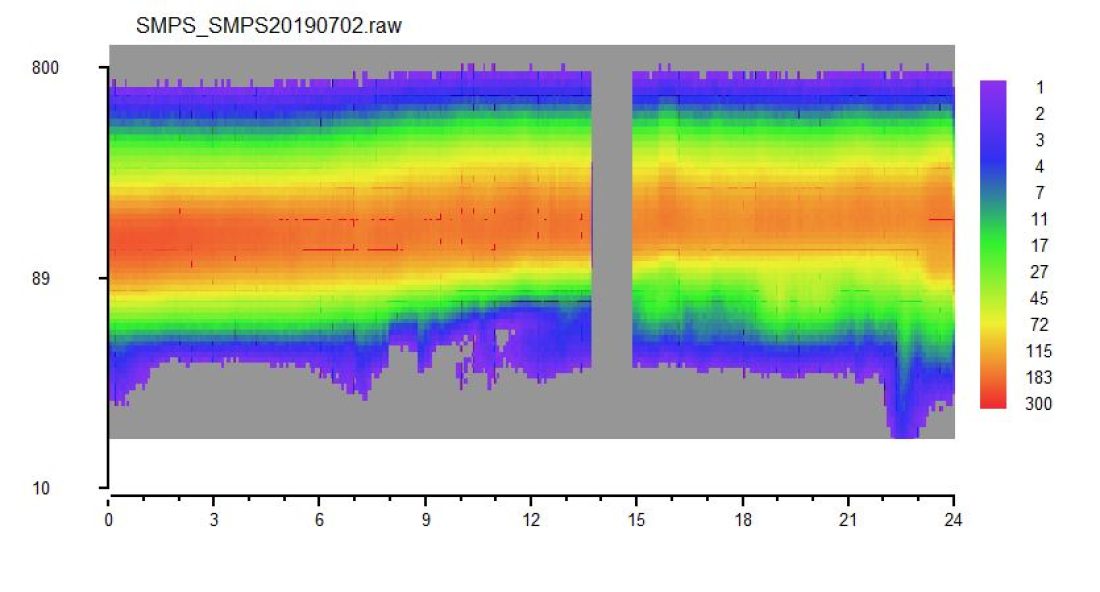1100x592 pixels.
Task: Click the yellow legend color near value 72
Action: point(993,325)
